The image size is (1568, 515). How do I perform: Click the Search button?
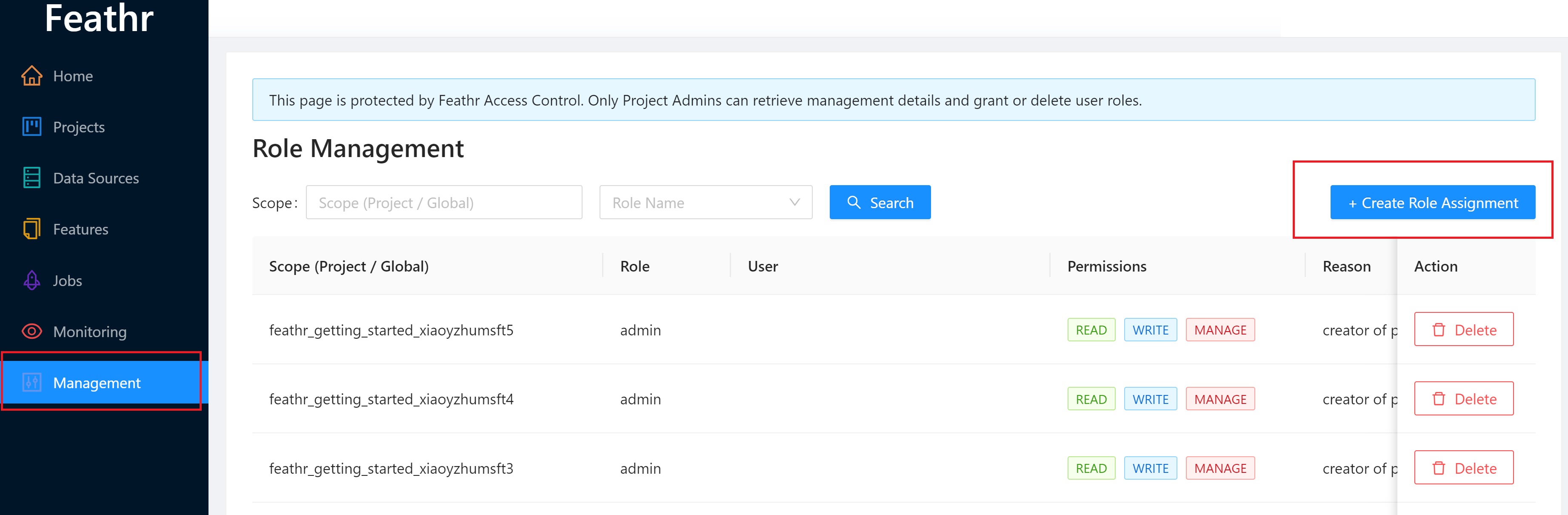(880, 202)
